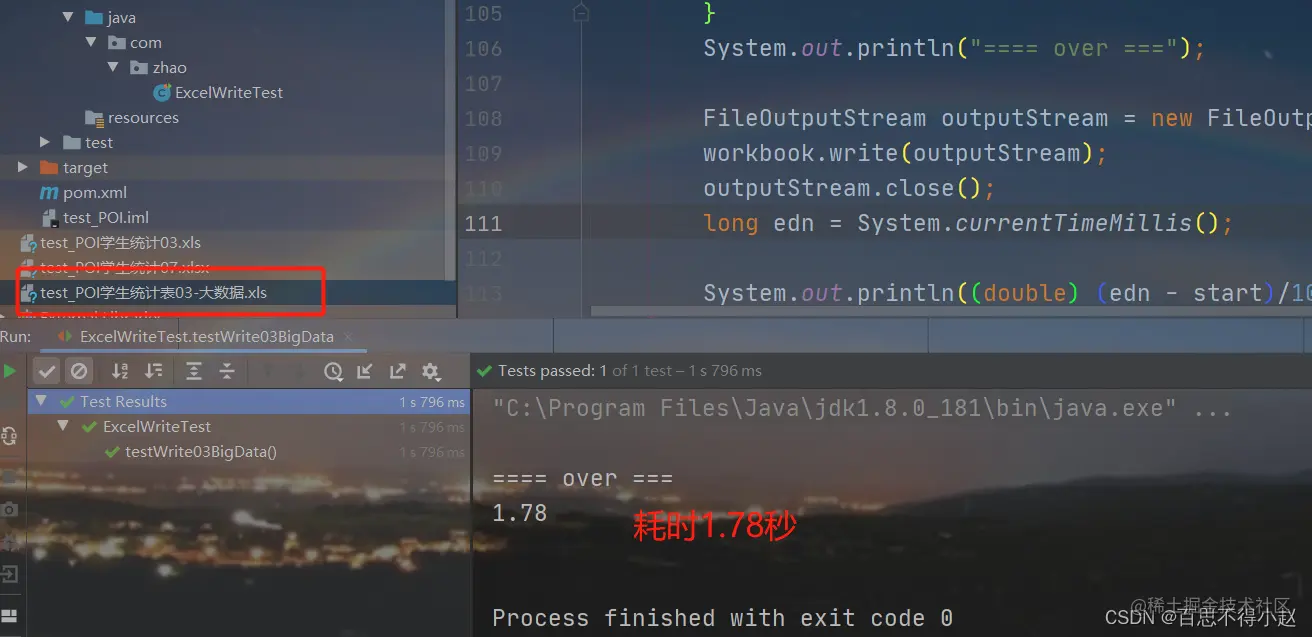The image size is (1312, 637).
Task: Select the ExcelWriteTest.testWrite03BigData run tab
Action: pyautogui.click(x=207, y=336)
